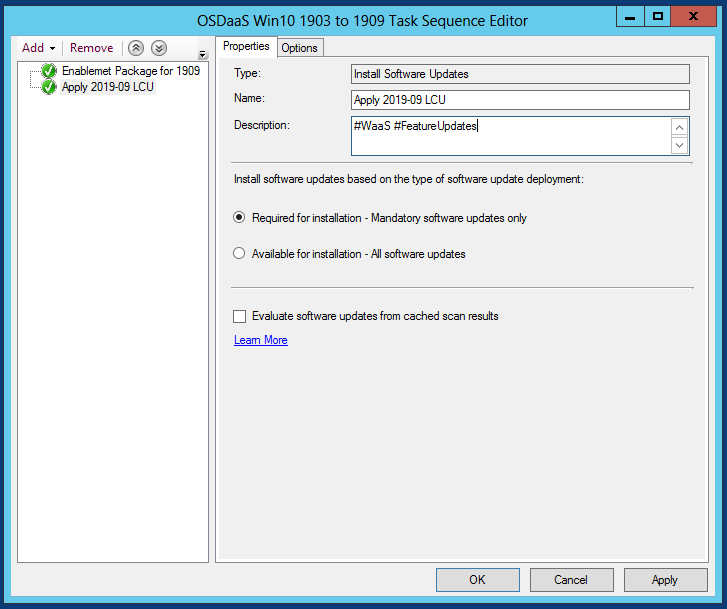Click the OK button
727x609 pixels.
pos(478,580)
